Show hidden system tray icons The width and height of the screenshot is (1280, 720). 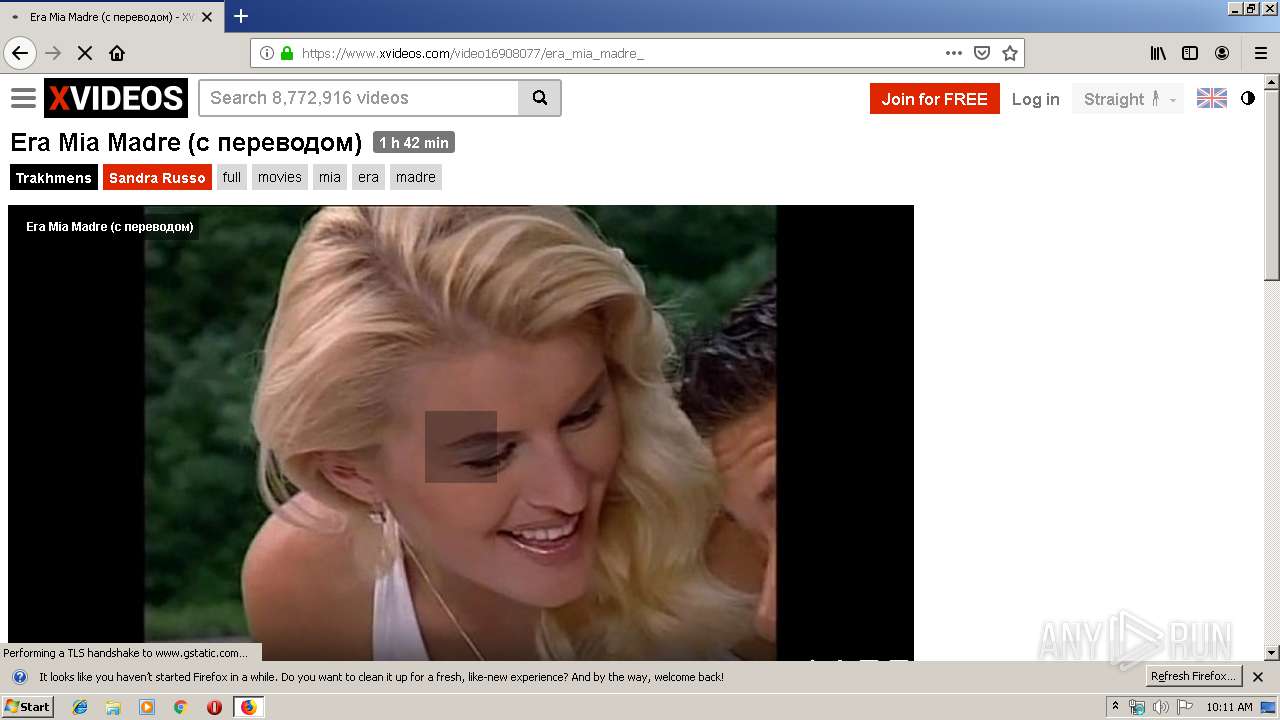tap(1115, 707)
